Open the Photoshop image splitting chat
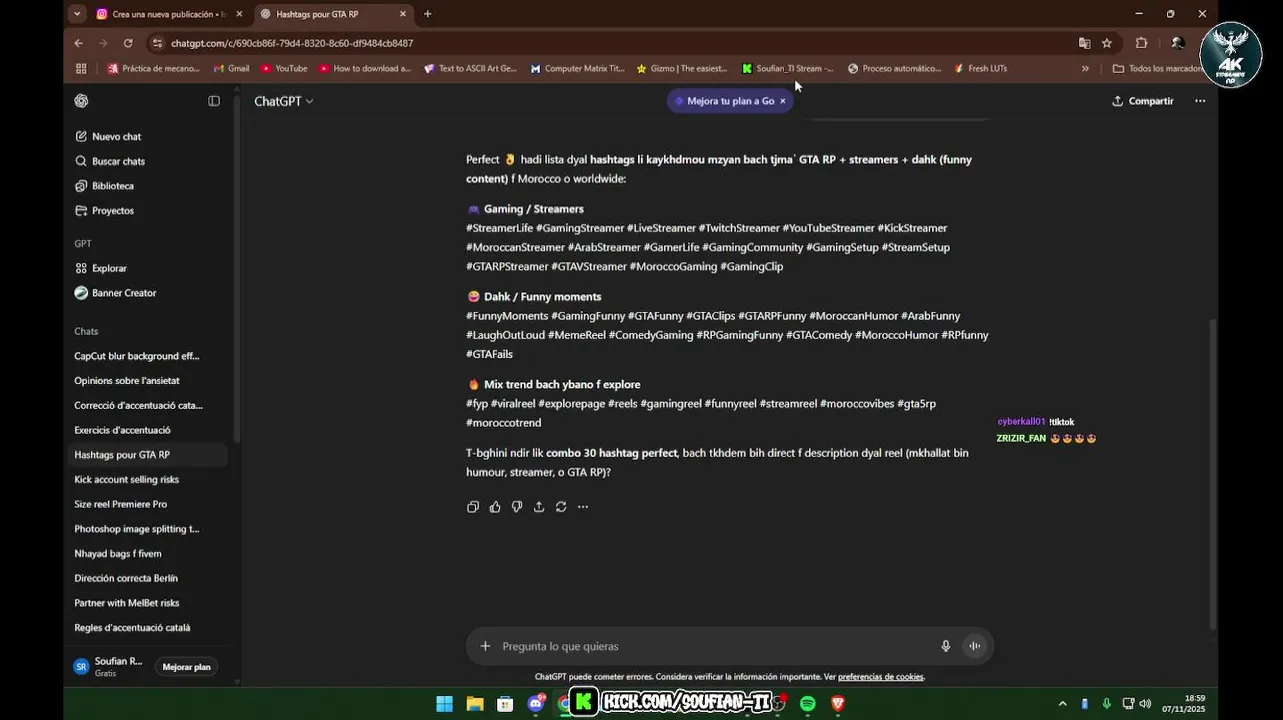Image resolution: width=1283 pixels, height=720 pixels. point(137,529)
